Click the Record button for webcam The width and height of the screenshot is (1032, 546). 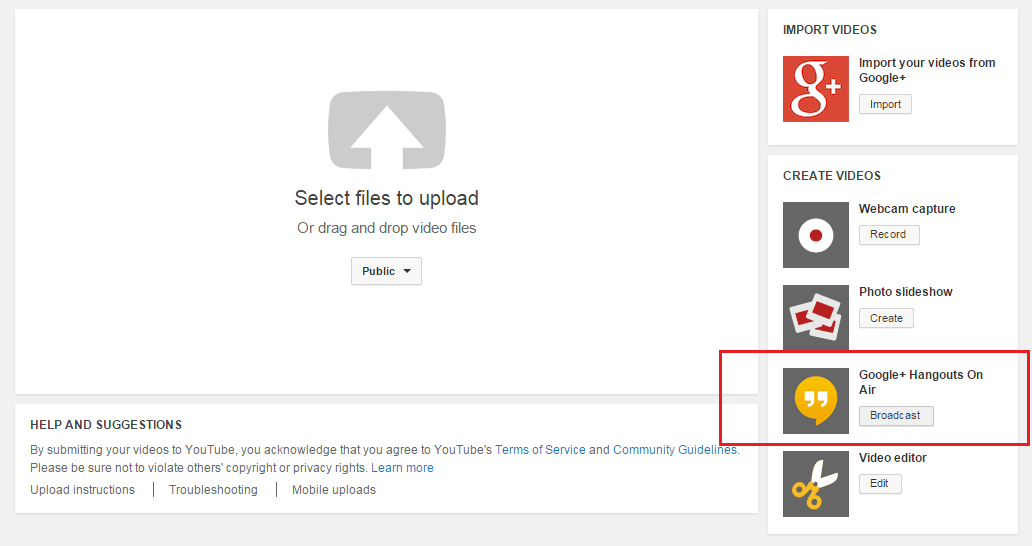tap(889, 234)
